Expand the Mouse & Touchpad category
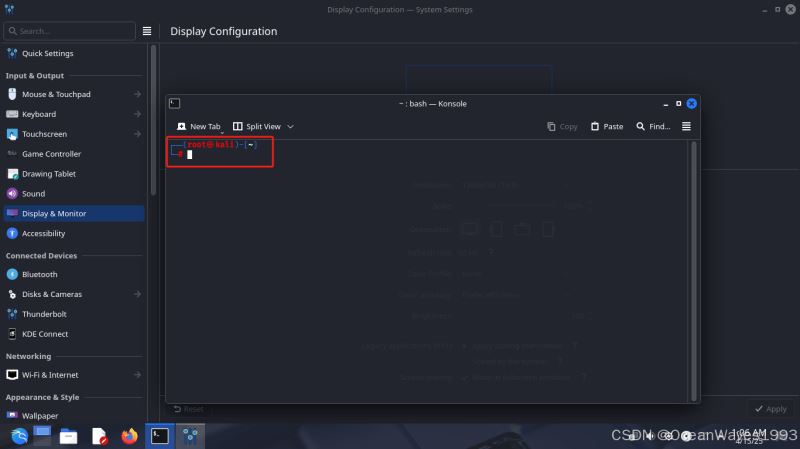 pyautogui.click(x=137, y=94)
